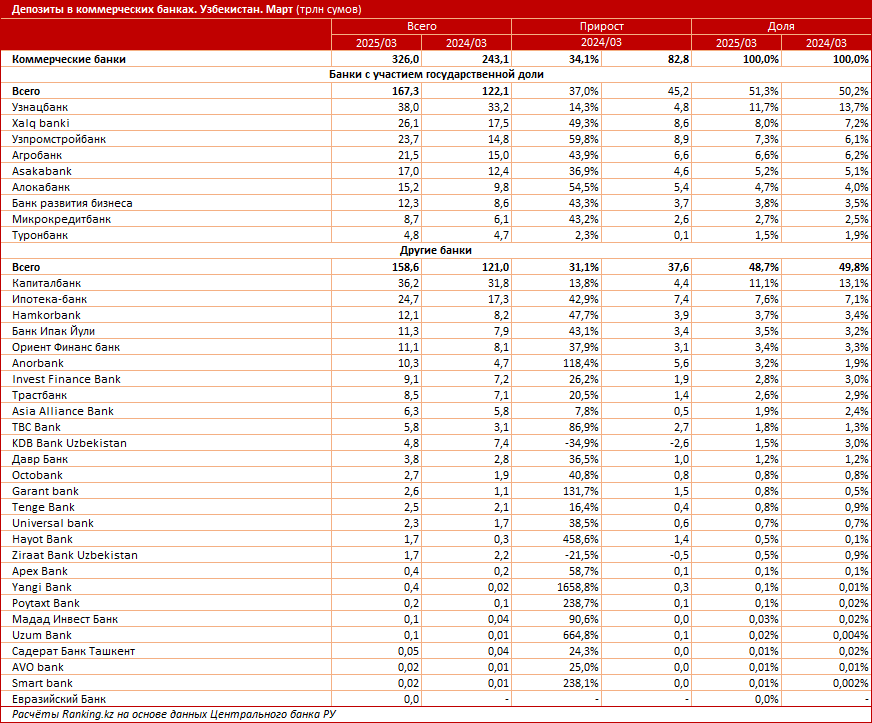The width and height of the screenshot is (872, 723).
Task: Select the 'Tenge Bank' row label
Action: coord(43,507)
